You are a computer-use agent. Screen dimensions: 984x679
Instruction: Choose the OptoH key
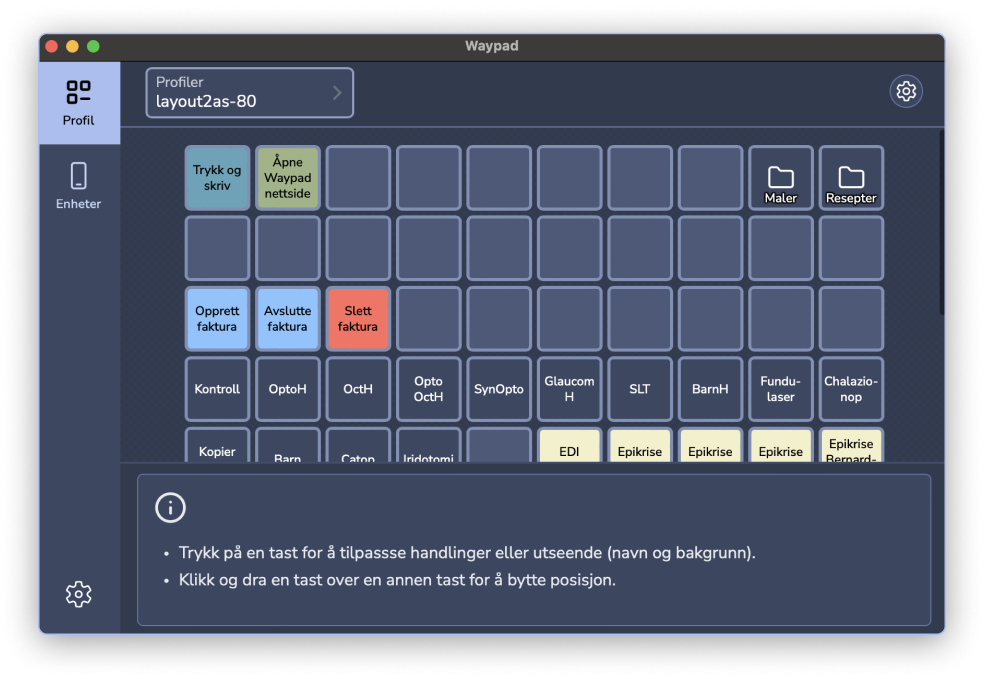287,389
